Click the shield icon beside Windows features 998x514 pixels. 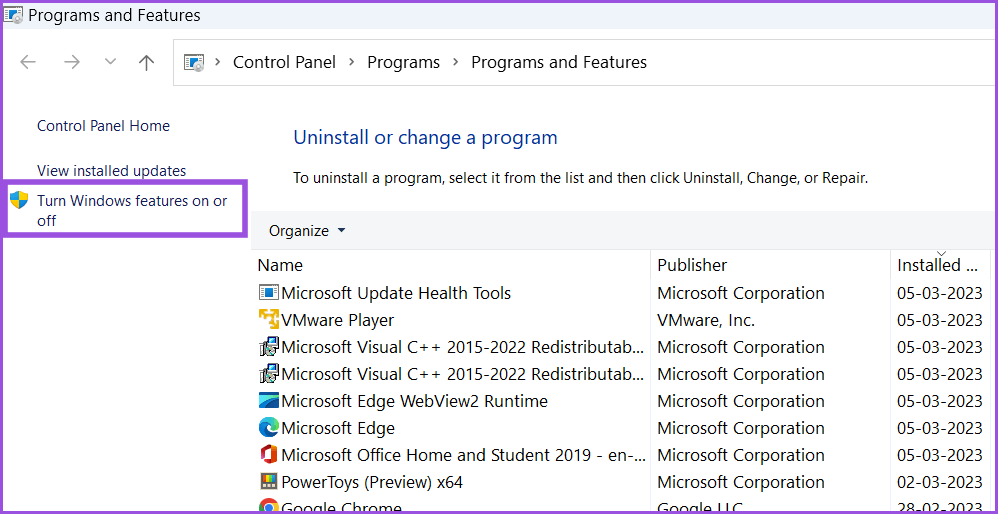(x=19, y=200)
